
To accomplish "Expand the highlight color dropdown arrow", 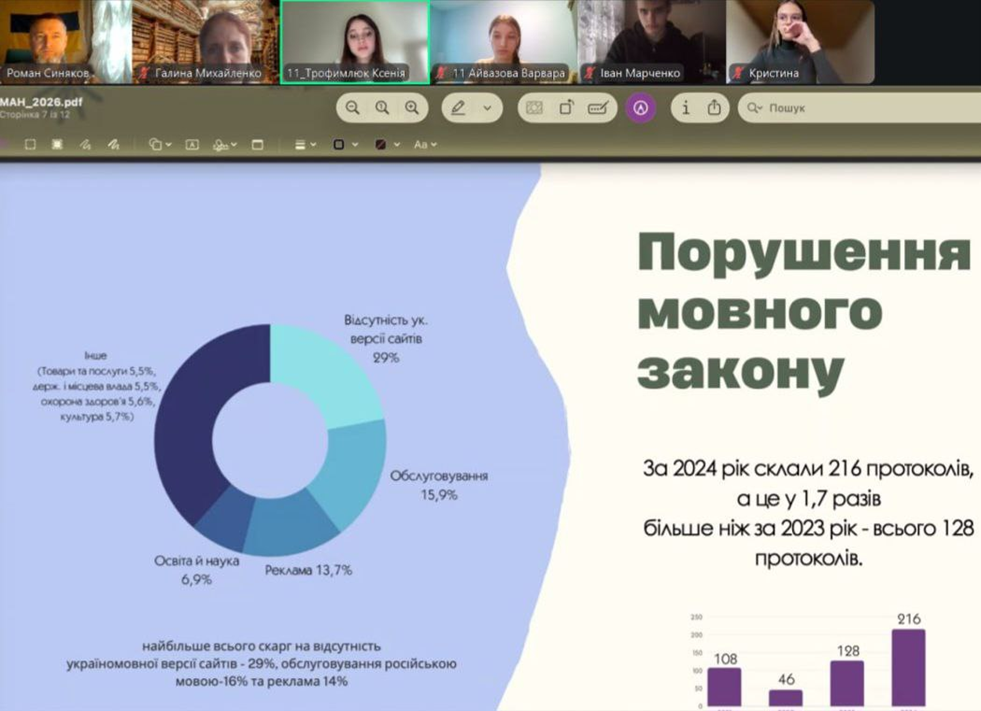I will tap(488, 108).
